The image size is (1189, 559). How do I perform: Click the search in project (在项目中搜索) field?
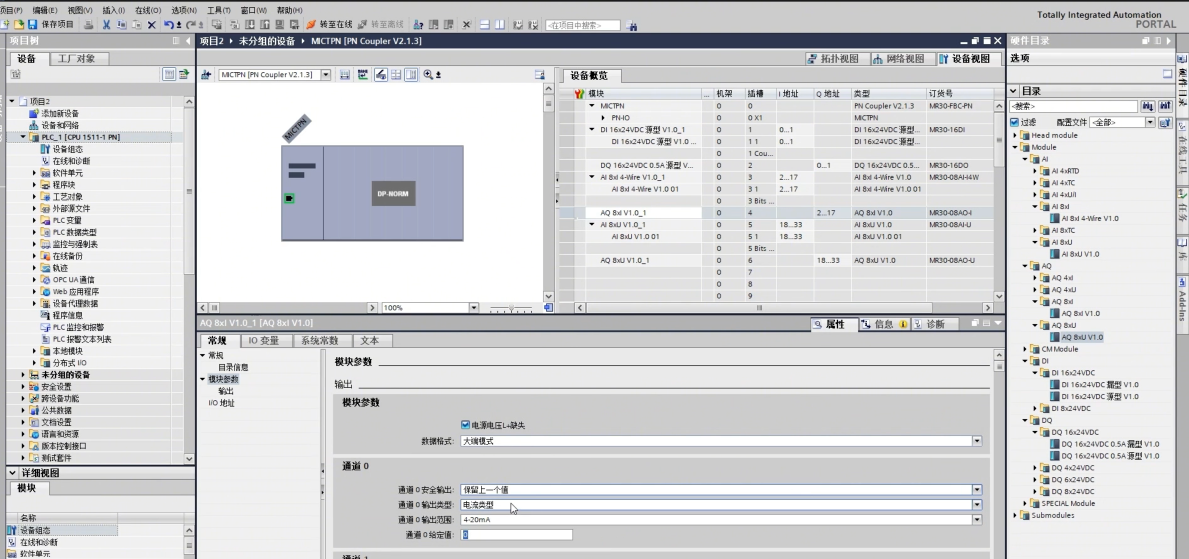pos(582,26)
